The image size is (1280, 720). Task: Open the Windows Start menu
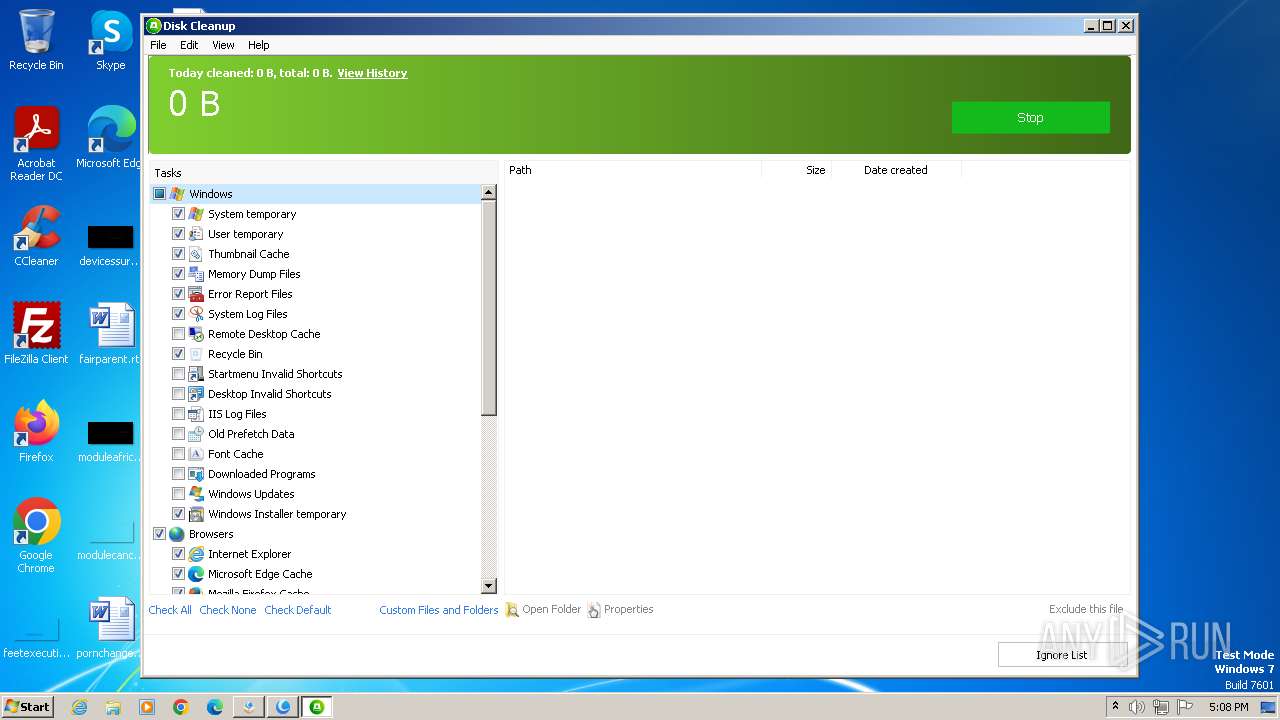(x=28, y=707)
